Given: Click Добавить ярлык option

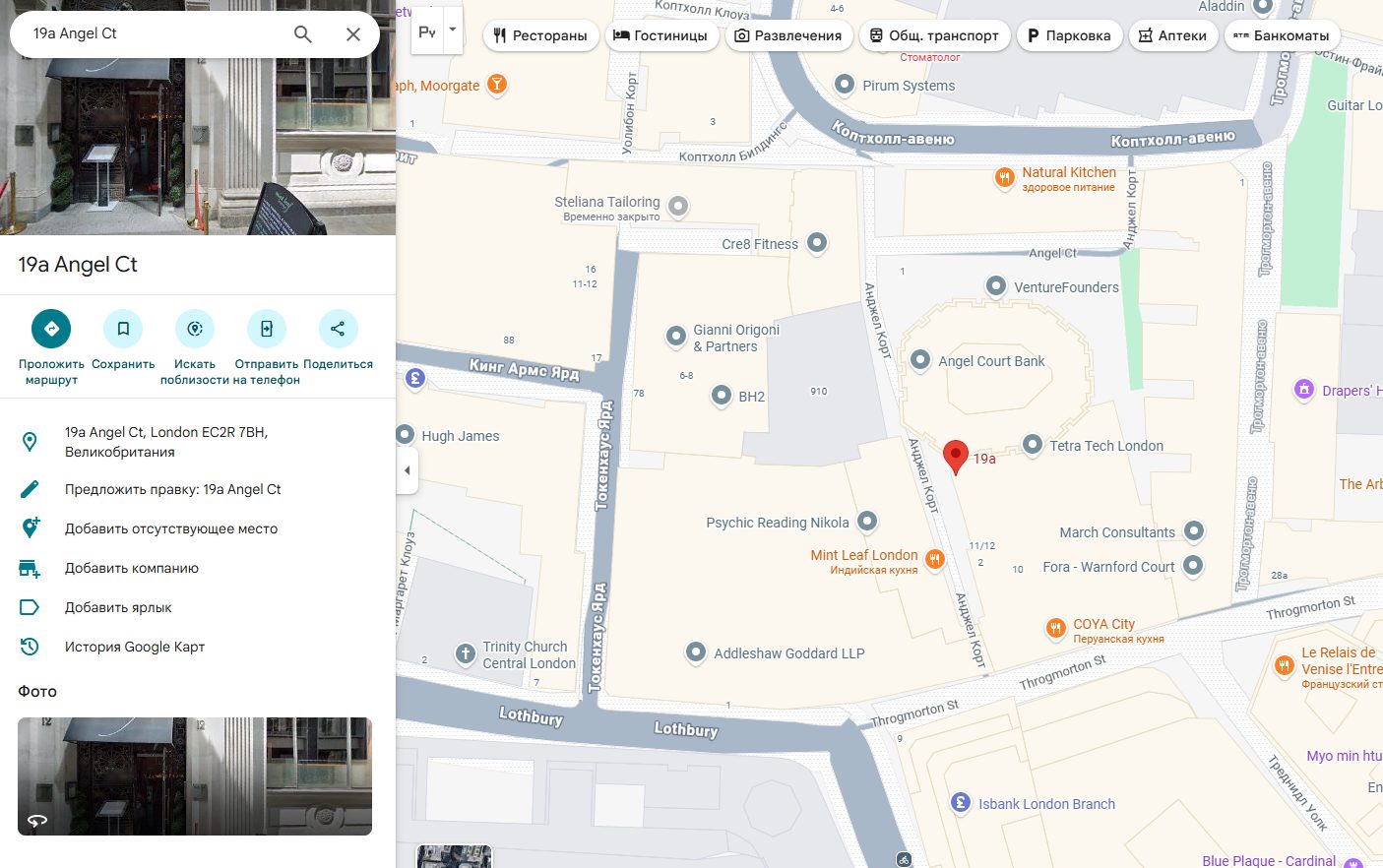Looking at the screenshot, I should click(198, 607).
